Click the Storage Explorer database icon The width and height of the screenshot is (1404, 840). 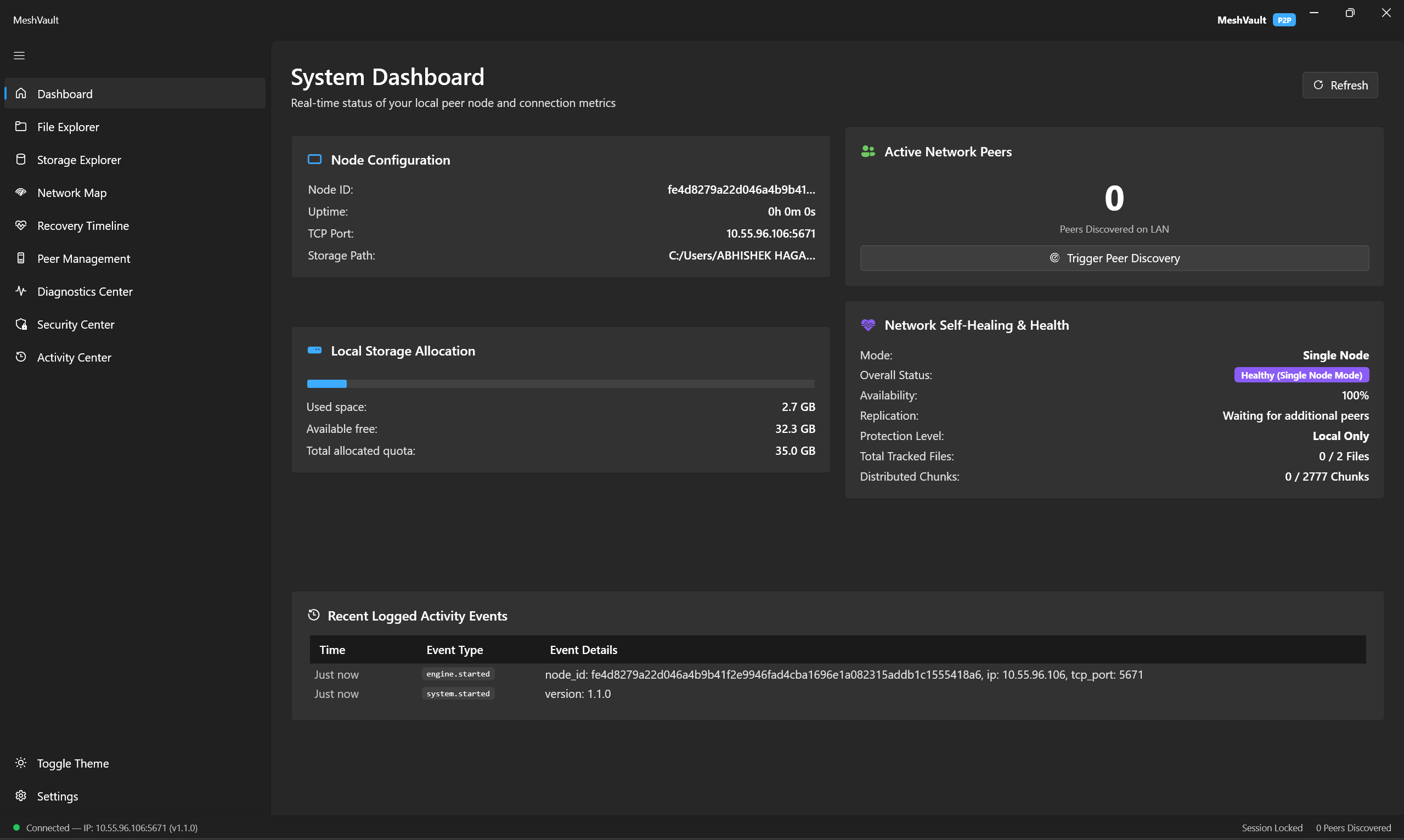click(21, 159)
